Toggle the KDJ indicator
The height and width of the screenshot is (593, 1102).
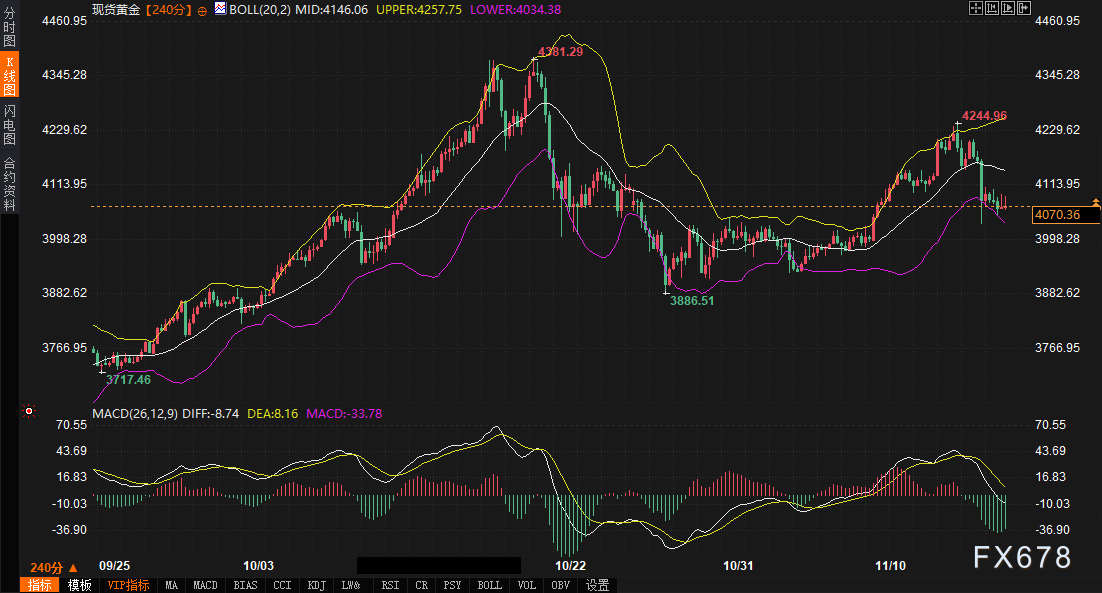tap(316, 585)
